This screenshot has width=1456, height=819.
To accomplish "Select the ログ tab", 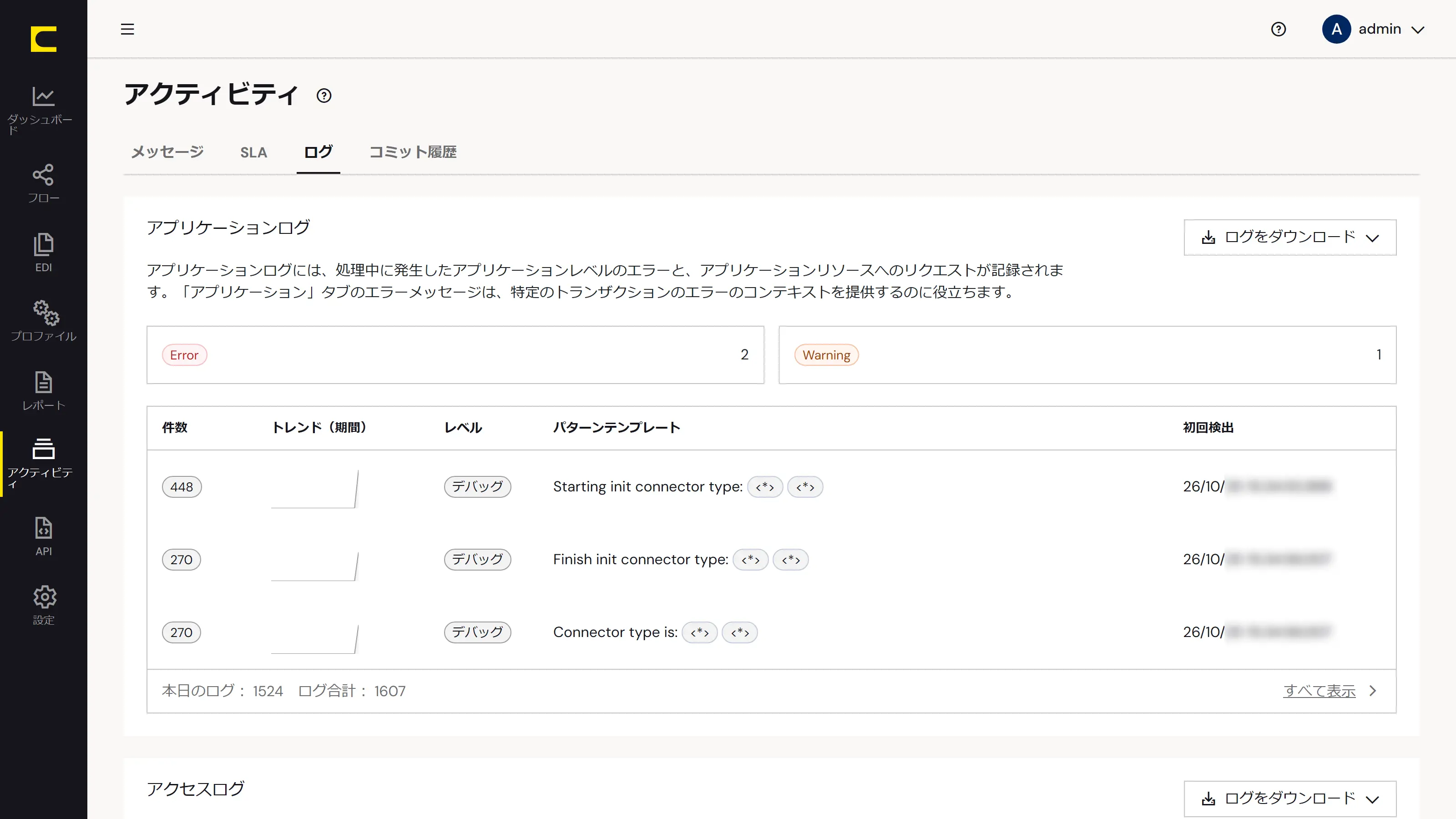I will coord(318,152).
